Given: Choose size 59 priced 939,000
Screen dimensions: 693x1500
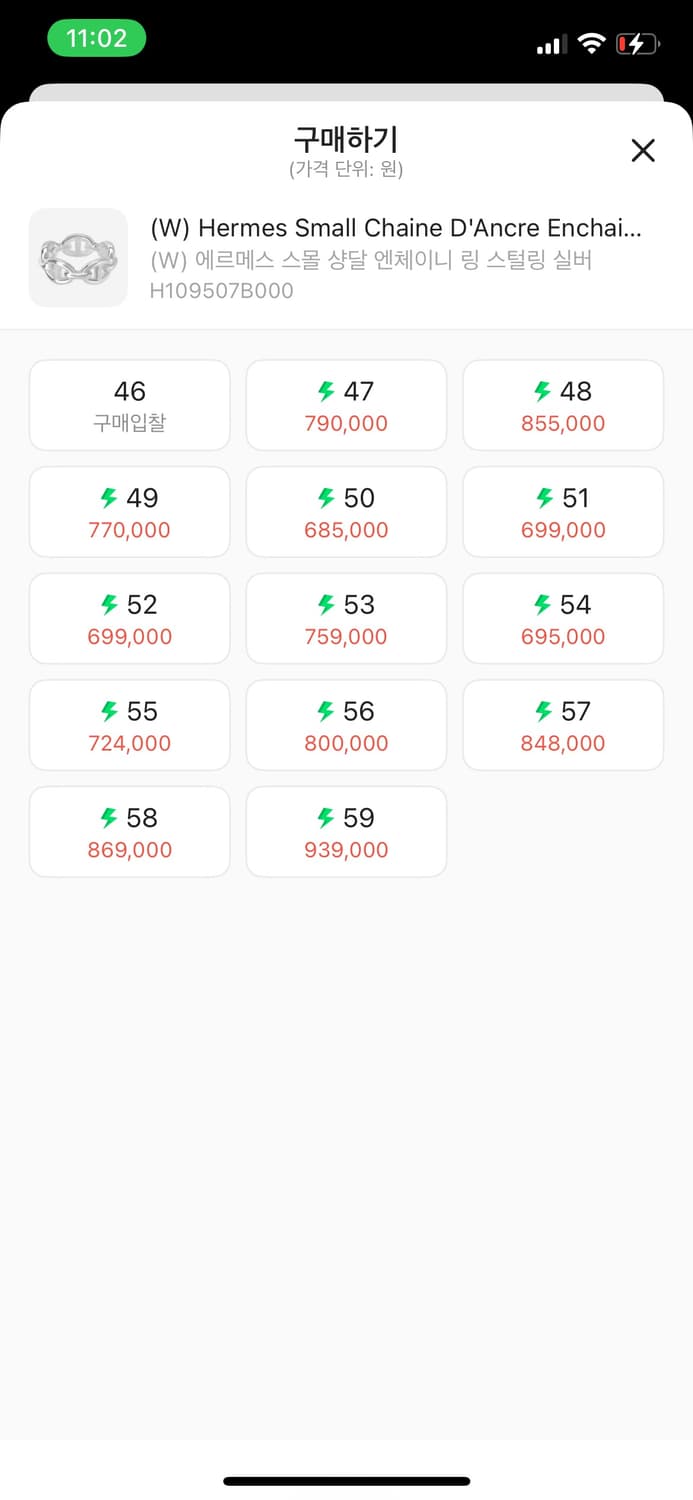Looking at the screenshot, I should 346,832.
